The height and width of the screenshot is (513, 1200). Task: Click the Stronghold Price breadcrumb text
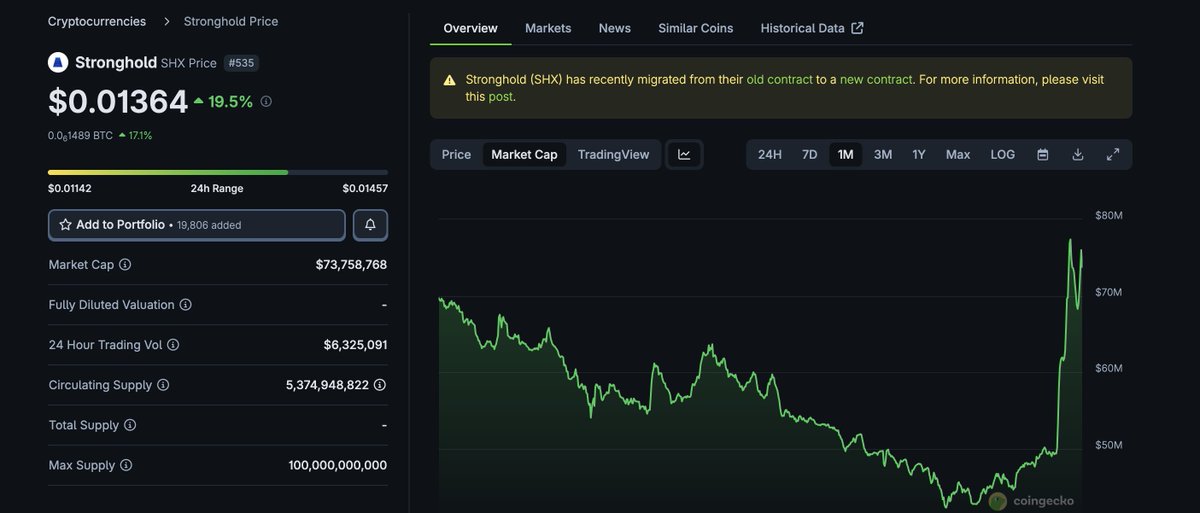tap(231, 21)
